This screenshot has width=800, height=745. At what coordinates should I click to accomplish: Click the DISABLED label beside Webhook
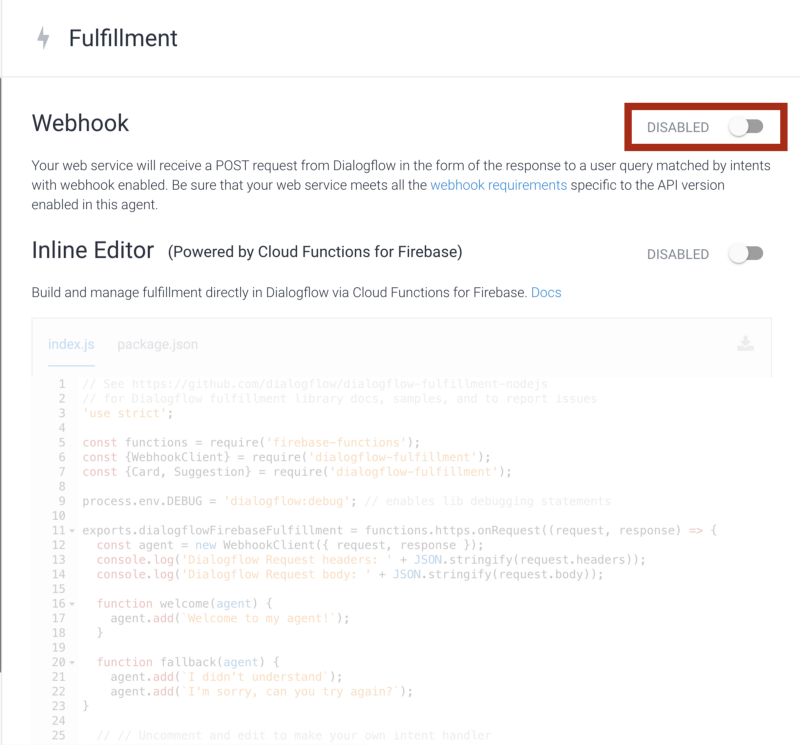click(x=677, y=127)
